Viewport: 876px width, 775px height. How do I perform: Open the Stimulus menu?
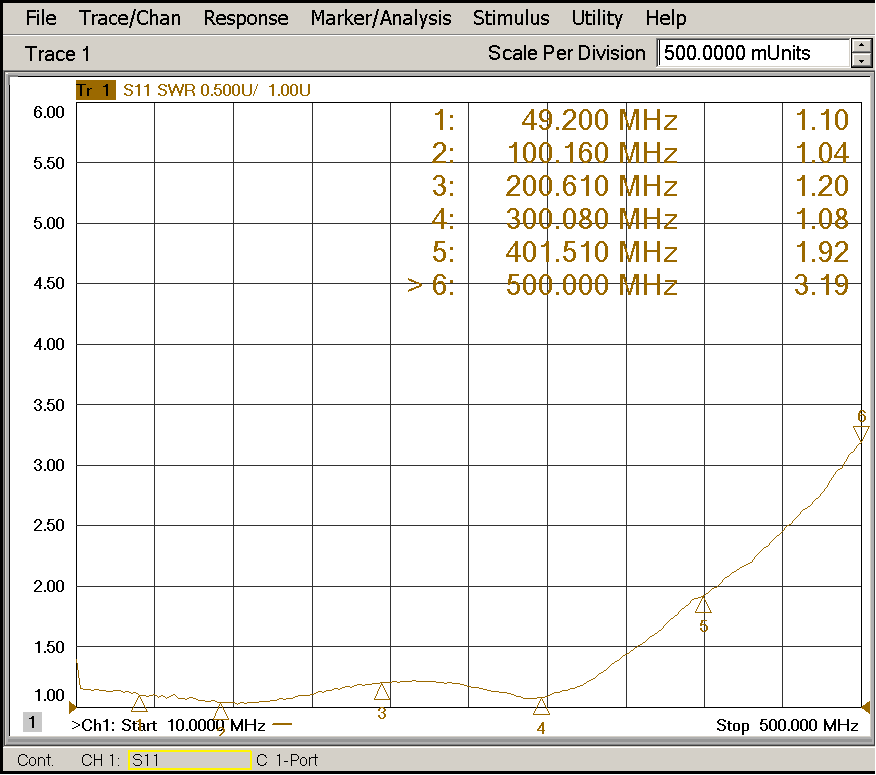[510, 18]
